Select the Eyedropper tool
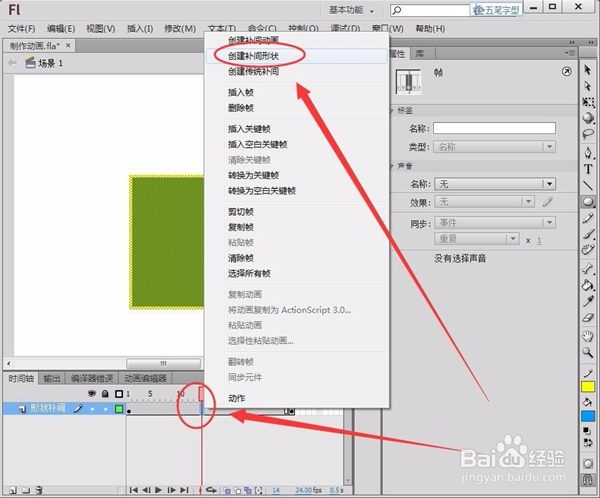Screen dimensions: 600x498 click(588, 301)
